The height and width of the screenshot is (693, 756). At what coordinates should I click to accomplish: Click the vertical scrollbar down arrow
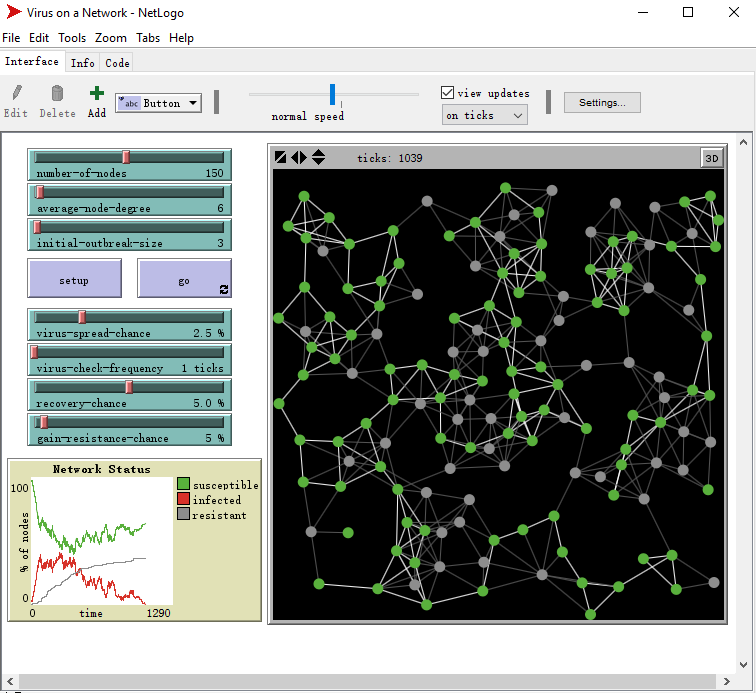click(743, 665)
